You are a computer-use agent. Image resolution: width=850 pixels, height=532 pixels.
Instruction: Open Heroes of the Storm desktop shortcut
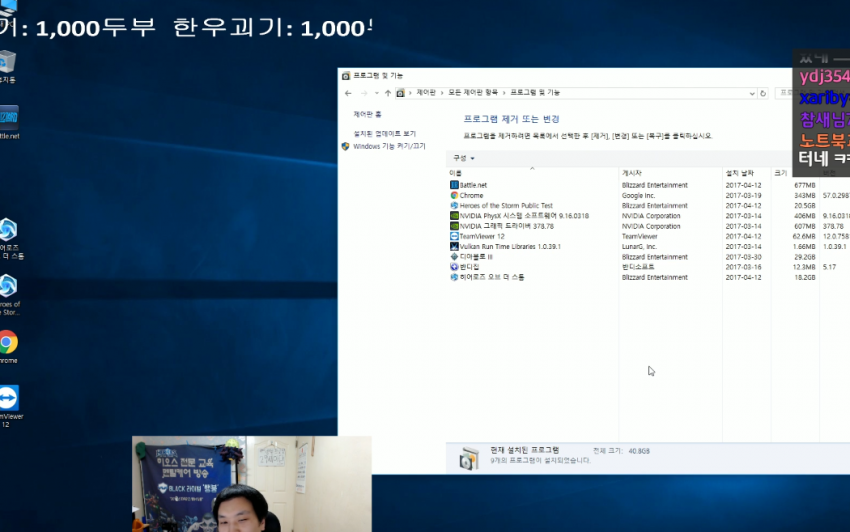(8, 286)
